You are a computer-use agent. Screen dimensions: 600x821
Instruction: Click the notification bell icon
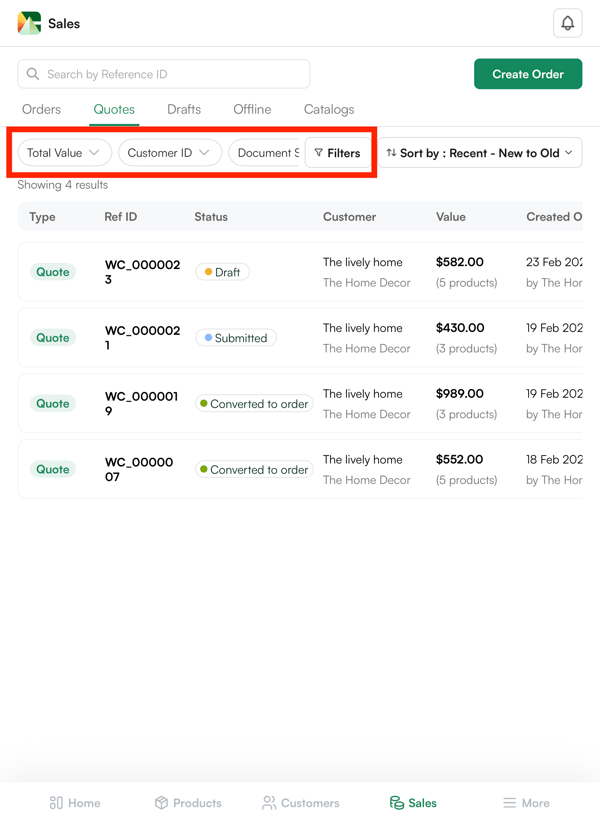(x=567, y=23)
